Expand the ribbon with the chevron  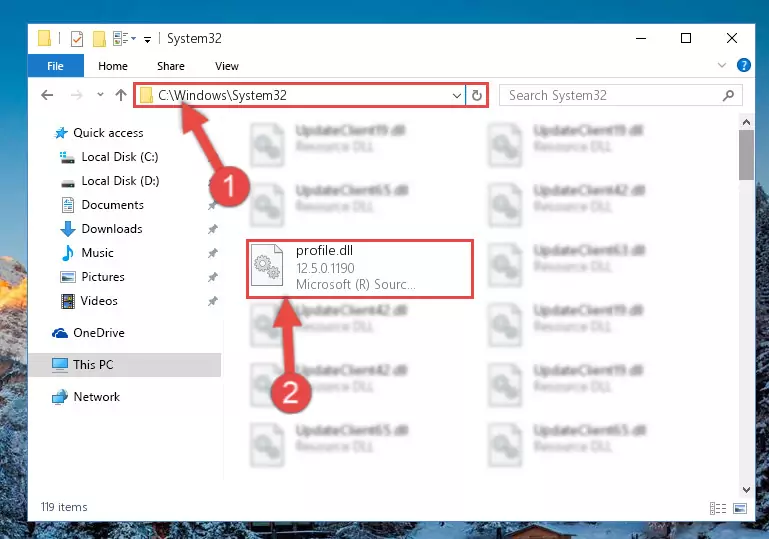coord(721,65)
